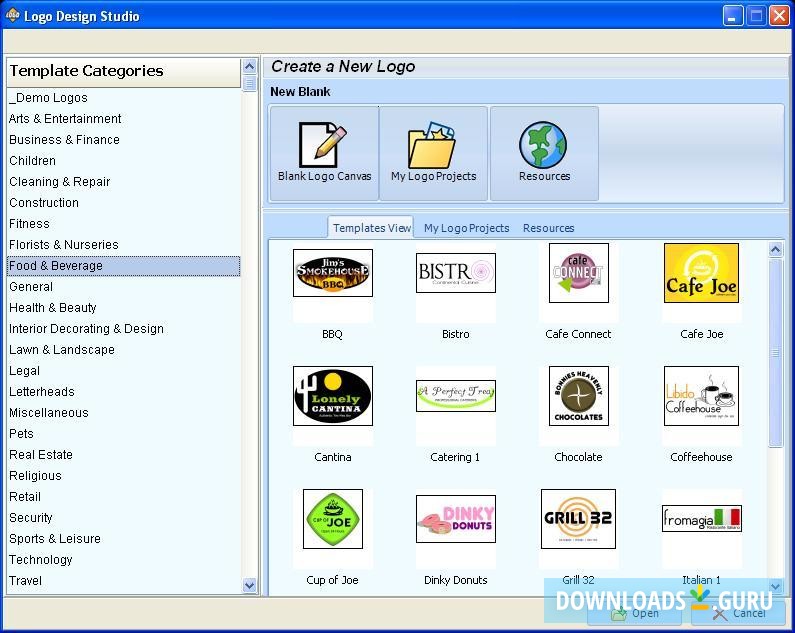
Task: Select the Cafe Connect template thumbnail
Action: click(x=579, y=273)
